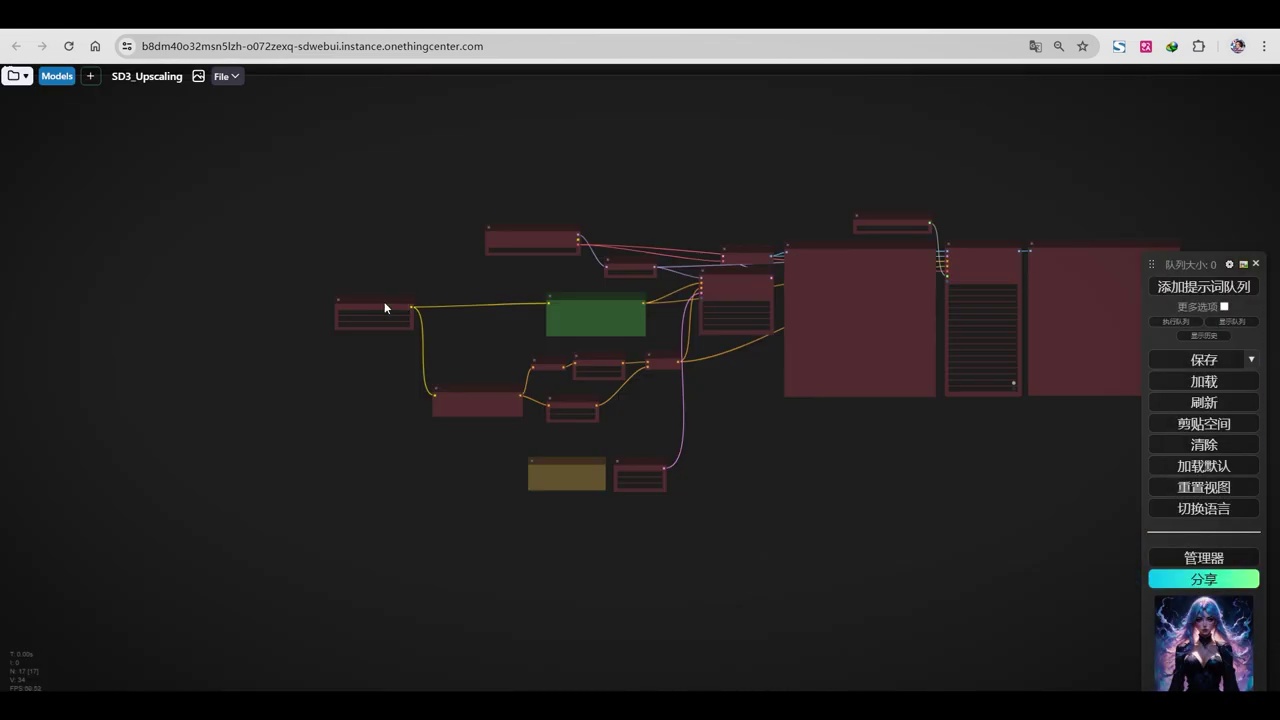Open the browser profile avatar
Viewport: 1280px width, 720px height.
[x=1238, y=46]
